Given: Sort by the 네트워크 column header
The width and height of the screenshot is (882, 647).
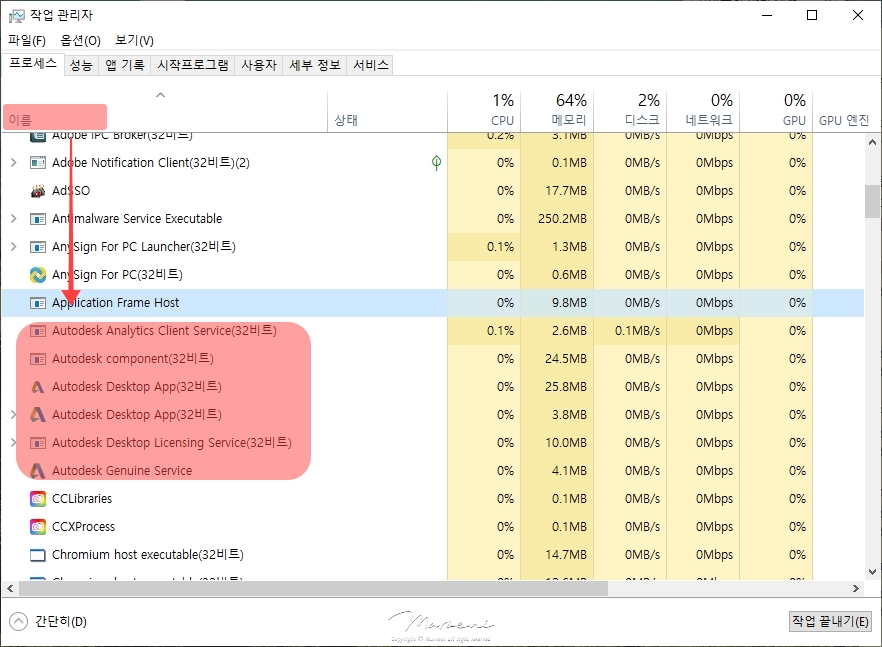Looking at the screenshot, I should (x=704, y=111).
